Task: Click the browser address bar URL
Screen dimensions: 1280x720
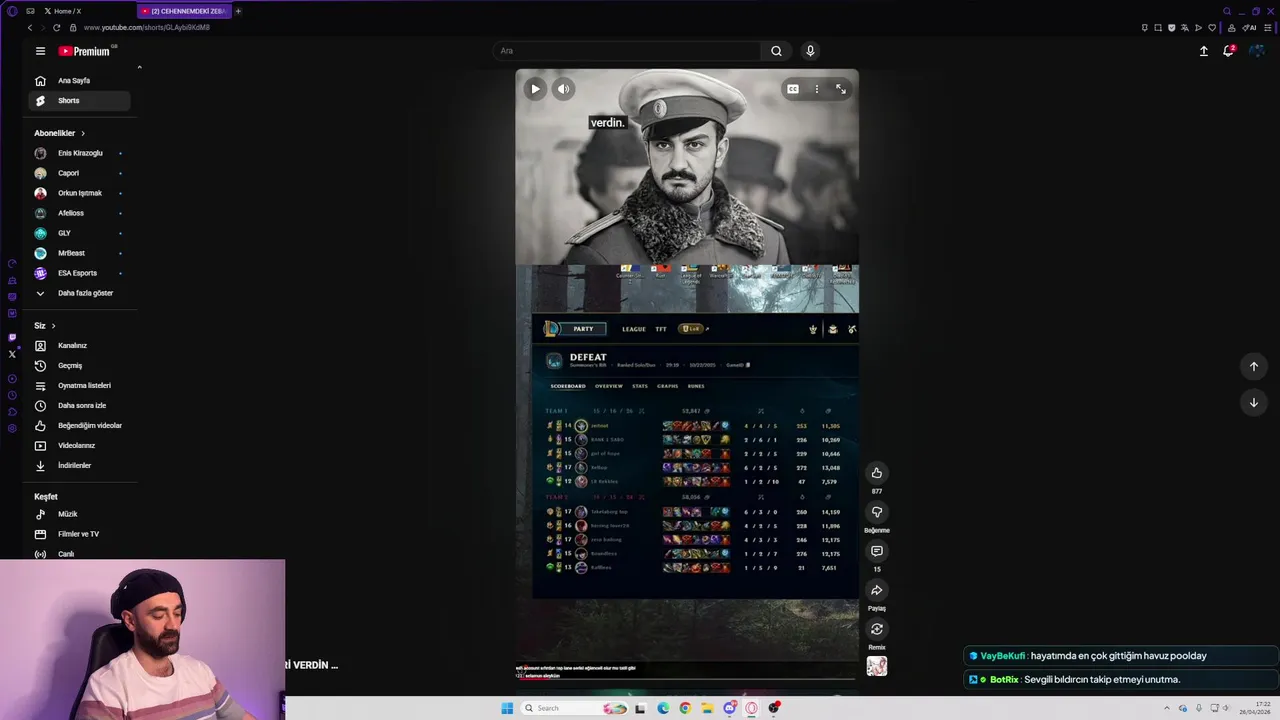Action: tap(147, 28)
